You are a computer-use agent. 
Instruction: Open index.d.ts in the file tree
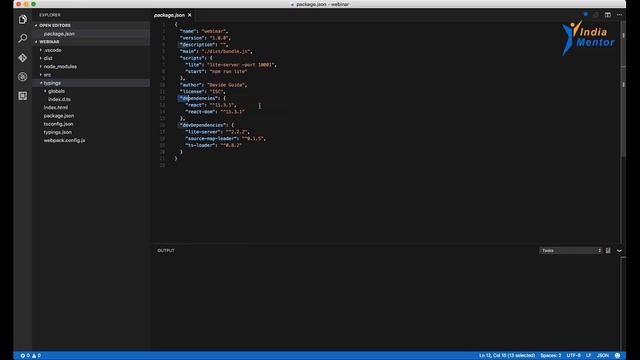click(x=59, y=99)
